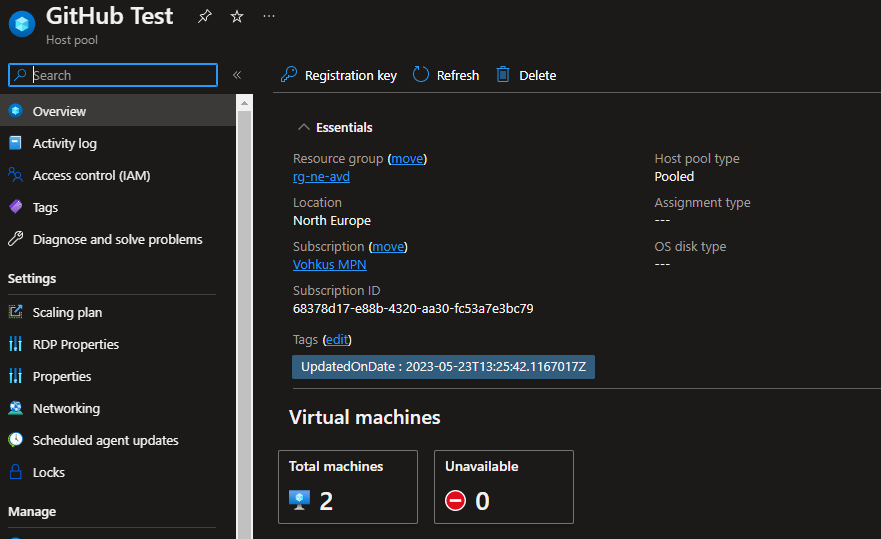Screen dimensions: 881x539
Task: Click in the Search input field
Action: tap(122, 75)
